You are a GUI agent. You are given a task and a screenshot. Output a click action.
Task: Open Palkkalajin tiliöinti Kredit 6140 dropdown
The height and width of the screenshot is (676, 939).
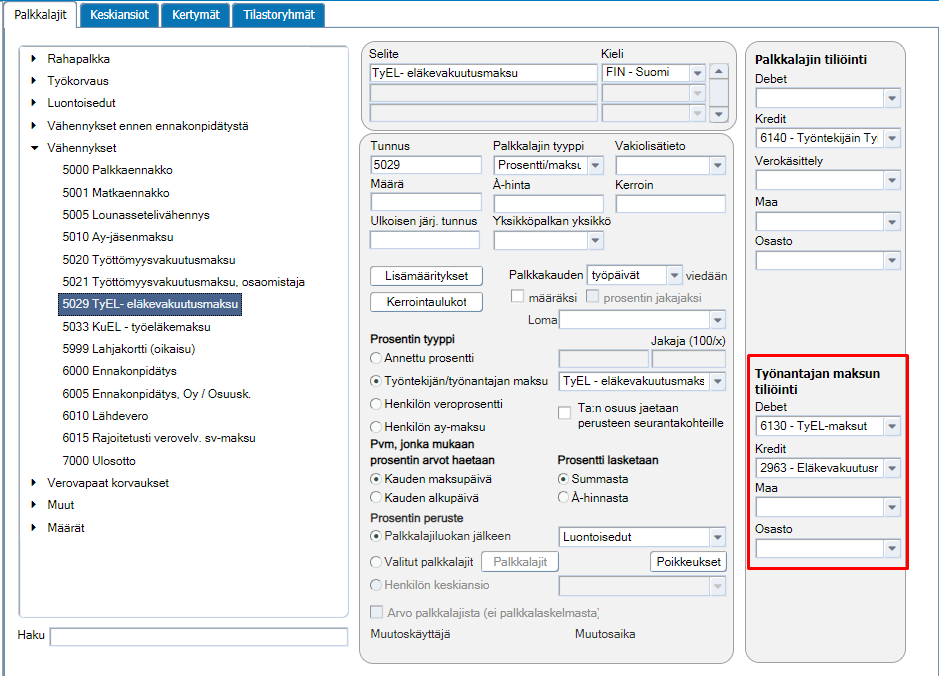892,138
